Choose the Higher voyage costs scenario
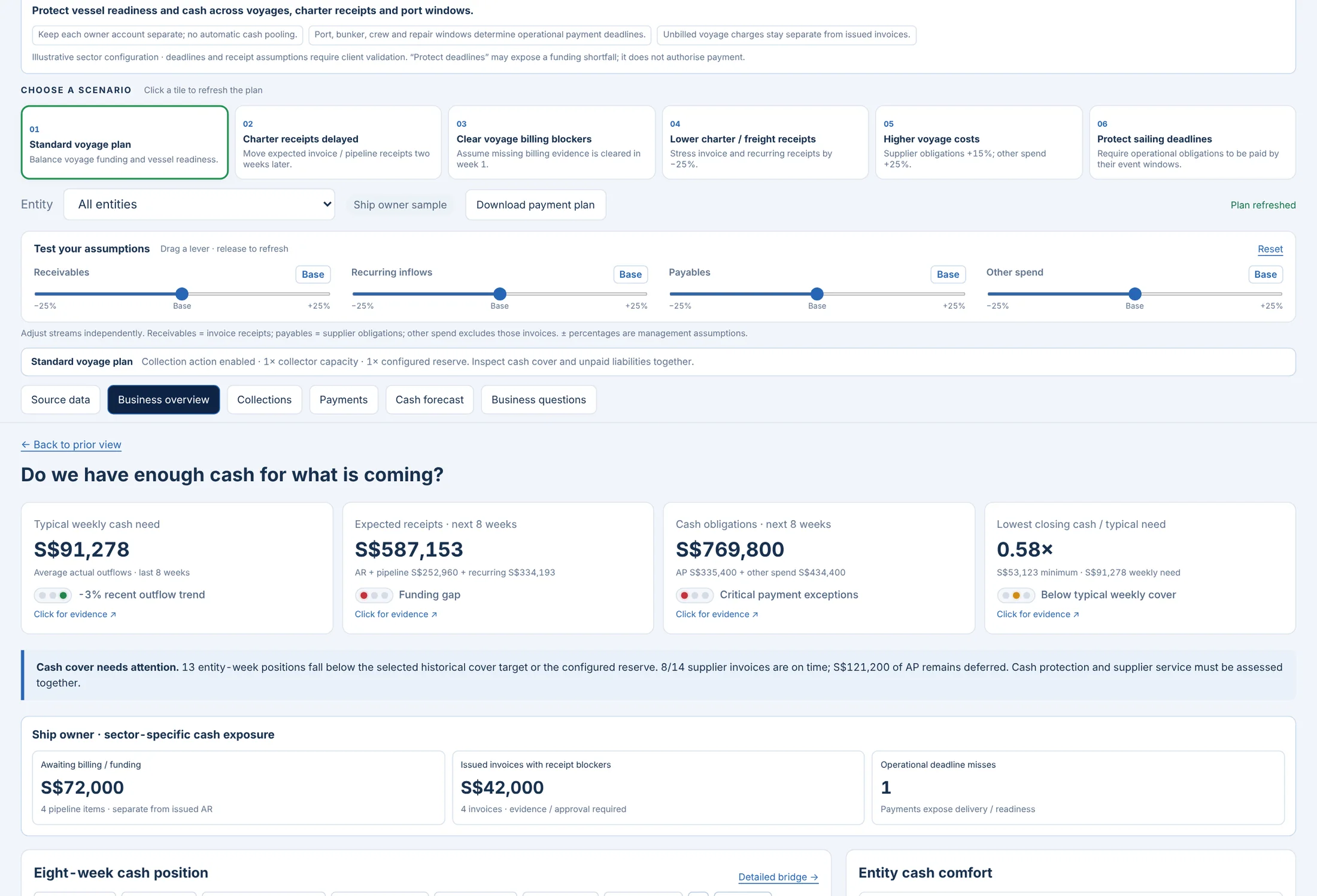 coord(979,142)
